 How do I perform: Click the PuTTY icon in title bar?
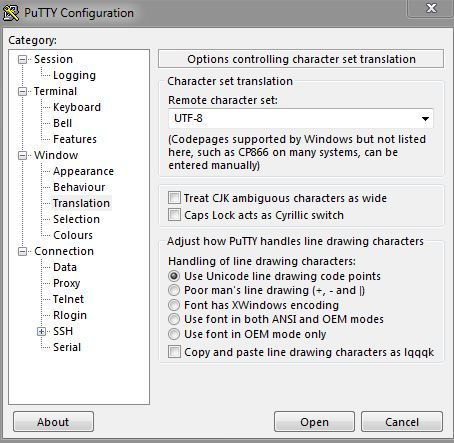[x=11, y=13]
